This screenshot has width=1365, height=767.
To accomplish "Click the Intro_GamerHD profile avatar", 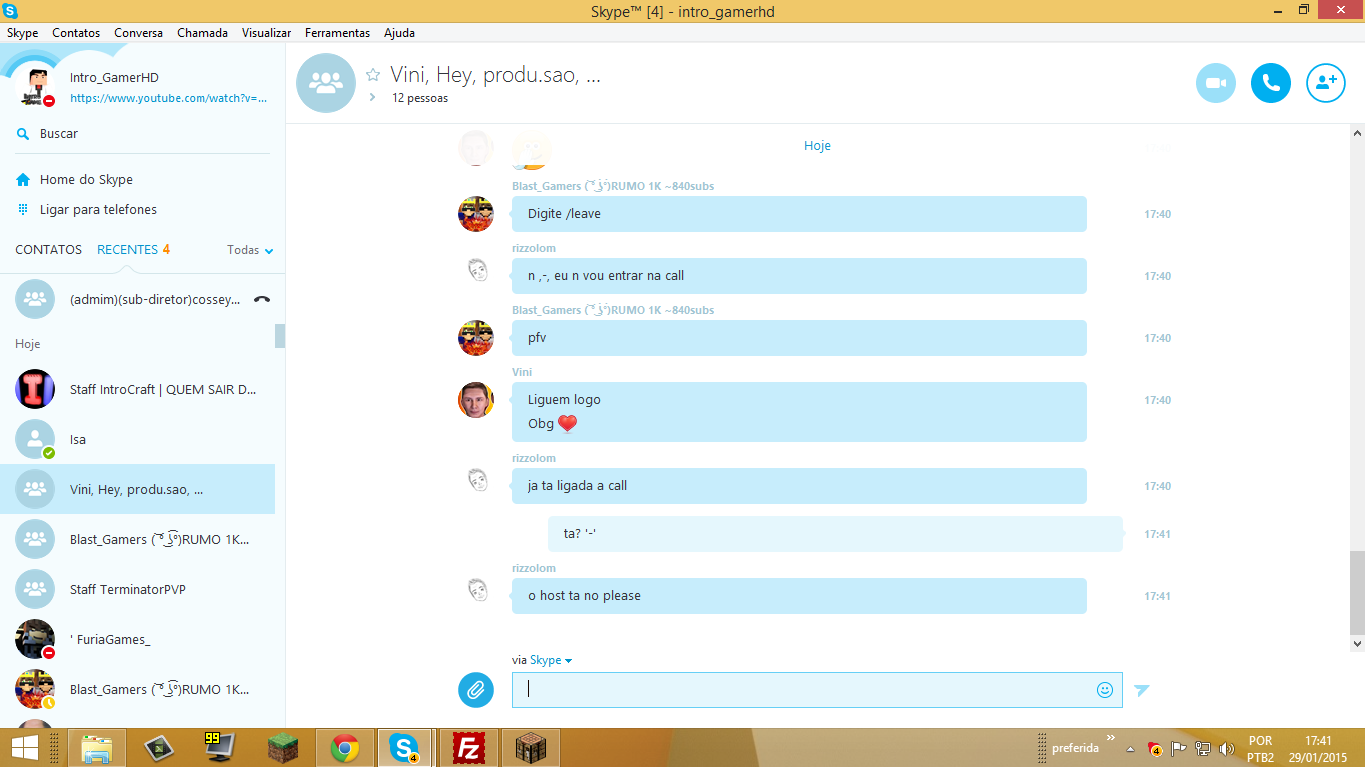I will [35, 87].
